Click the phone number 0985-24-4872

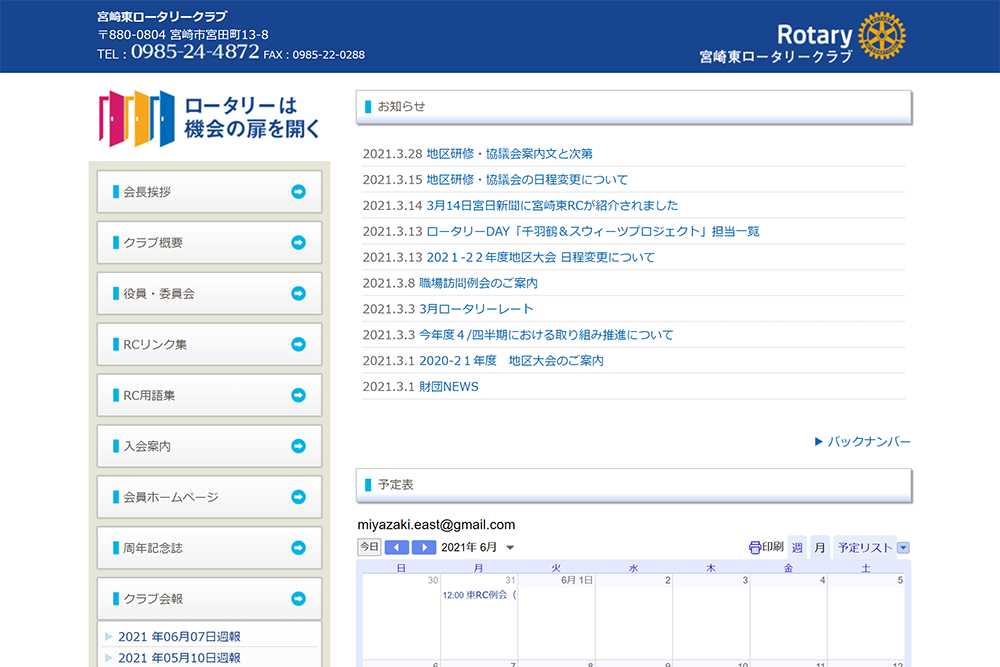[195, 52]
